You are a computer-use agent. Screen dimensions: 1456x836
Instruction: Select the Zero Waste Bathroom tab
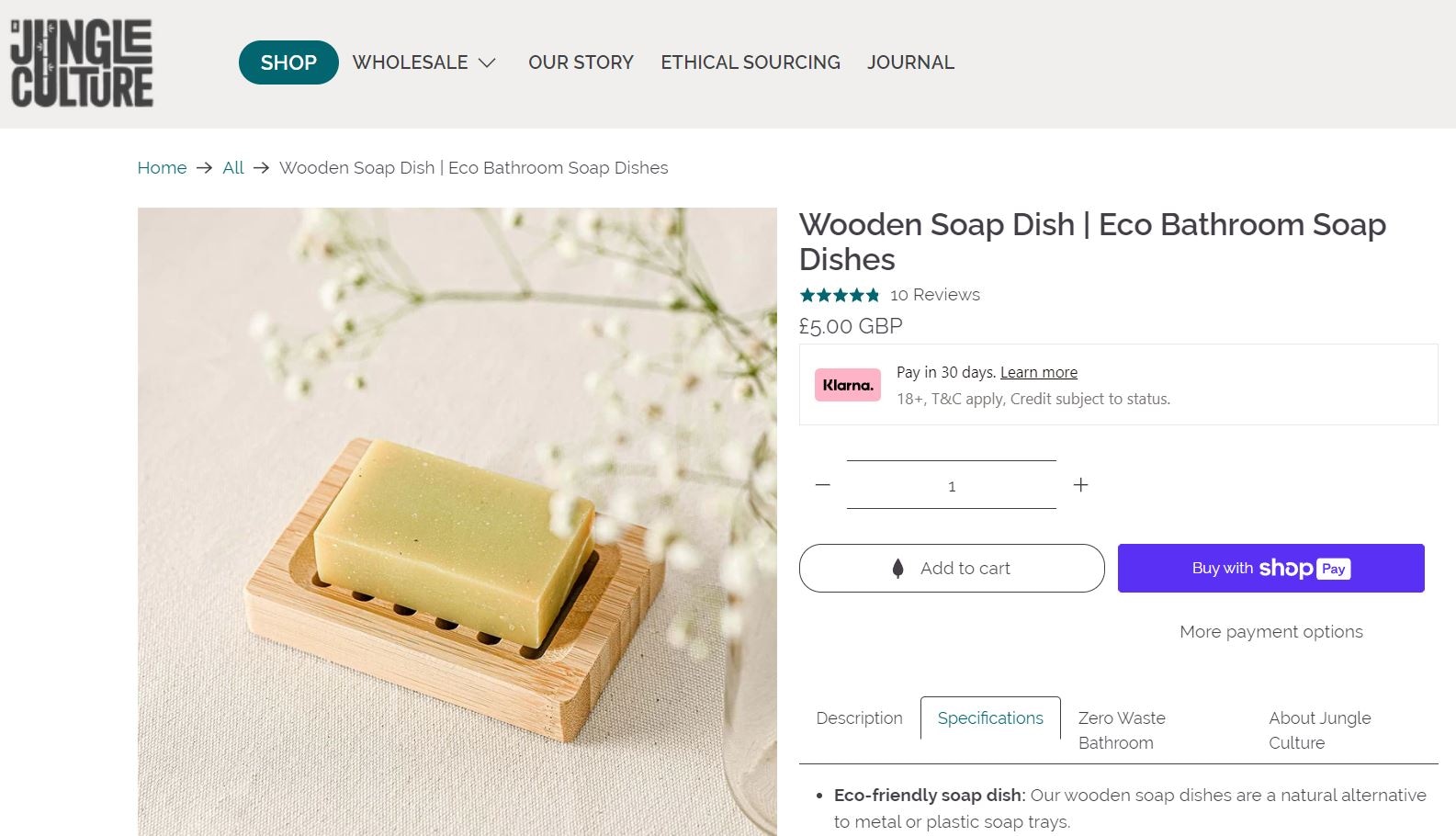click(1122, 730)
